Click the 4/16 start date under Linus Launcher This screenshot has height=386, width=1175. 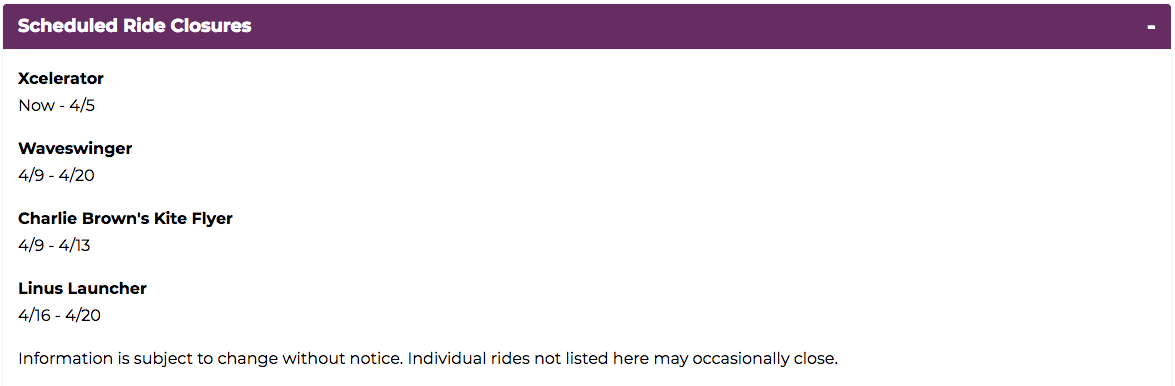pyautogui.click(x=34, y=315)
